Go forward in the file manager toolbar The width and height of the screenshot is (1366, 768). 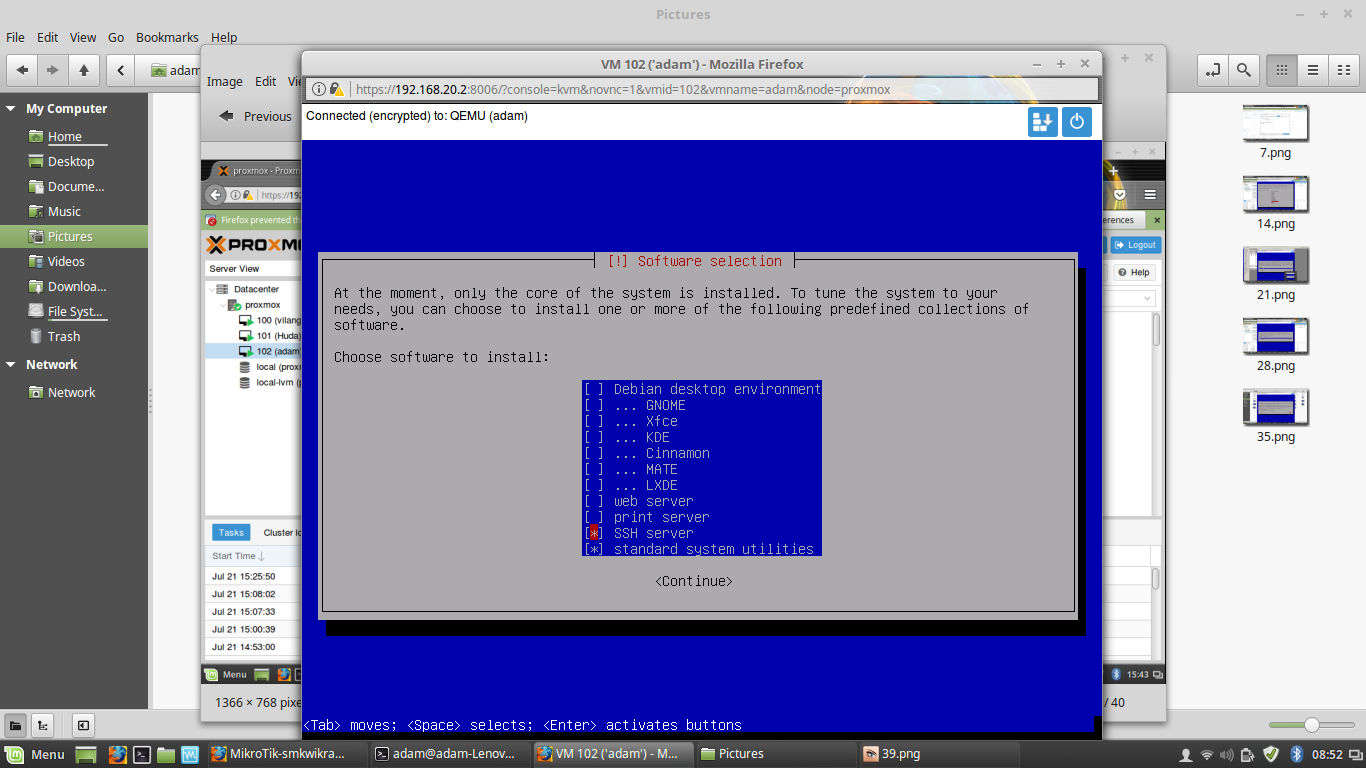tap(52, 70)
